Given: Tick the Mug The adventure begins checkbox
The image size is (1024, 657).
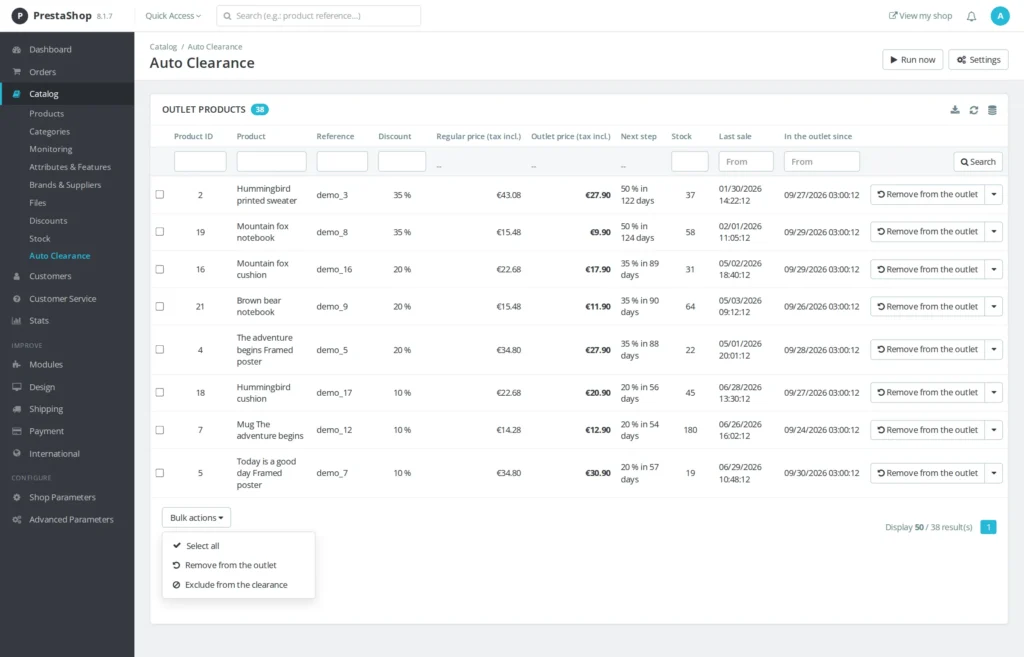Looking at the screenshot, I should coord(160,430).
